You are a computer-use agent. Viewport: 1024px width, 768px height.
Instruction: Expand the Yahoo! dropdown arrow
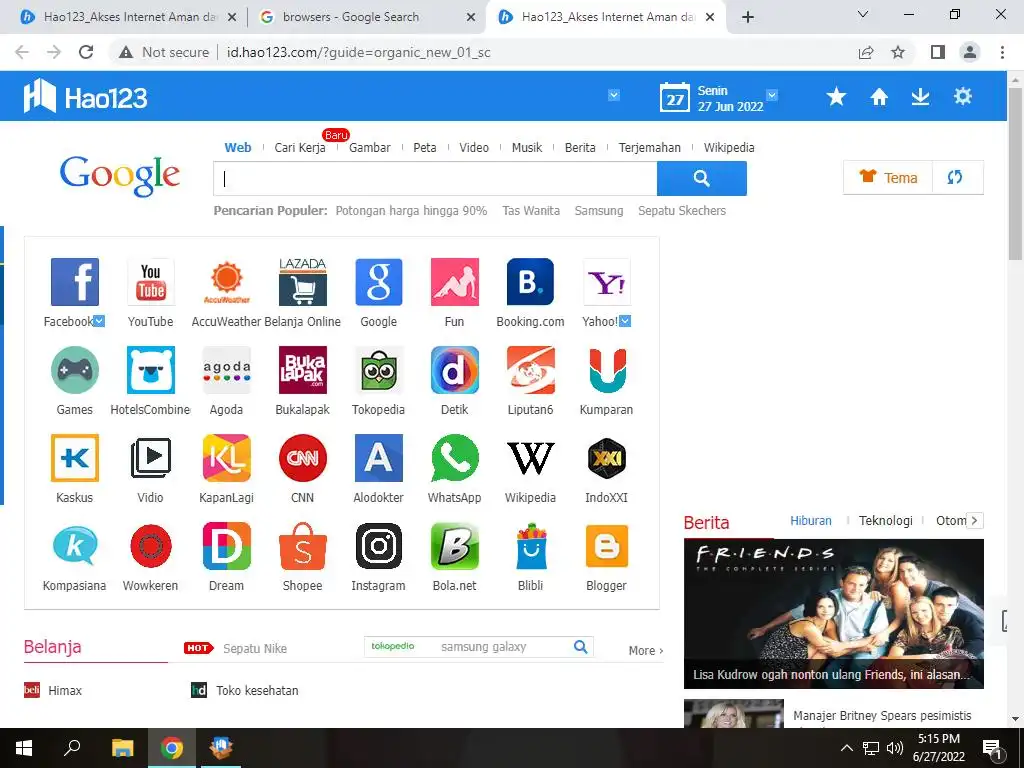click(625, 321)
